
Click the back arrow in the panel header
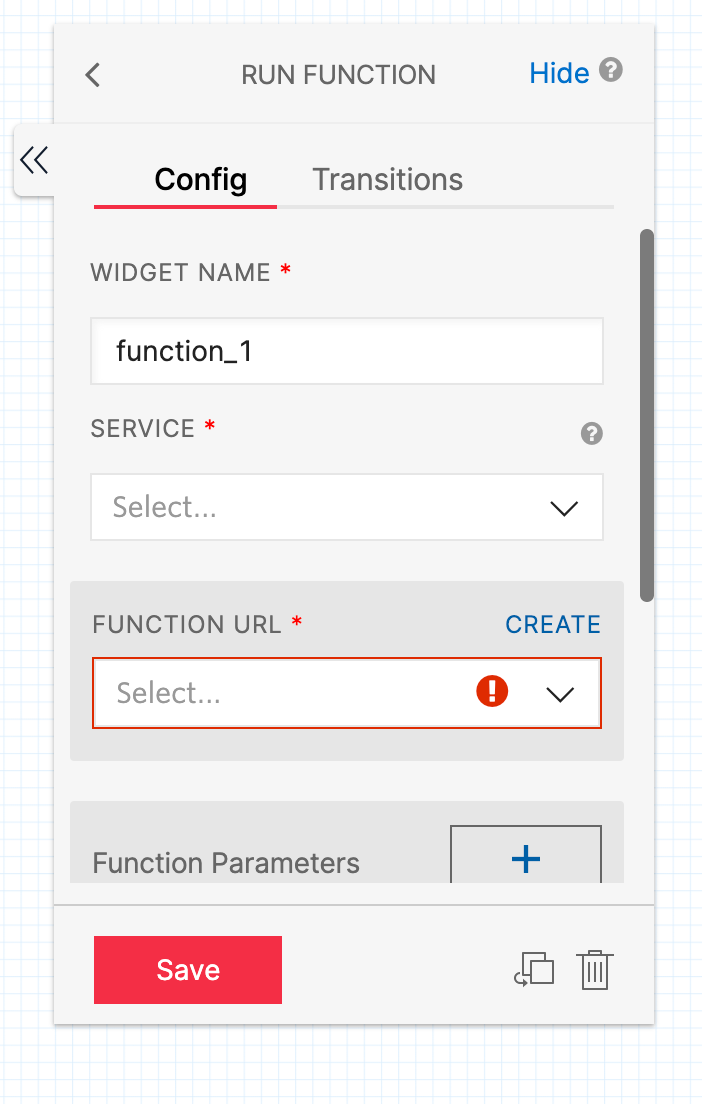coord(92,74)
